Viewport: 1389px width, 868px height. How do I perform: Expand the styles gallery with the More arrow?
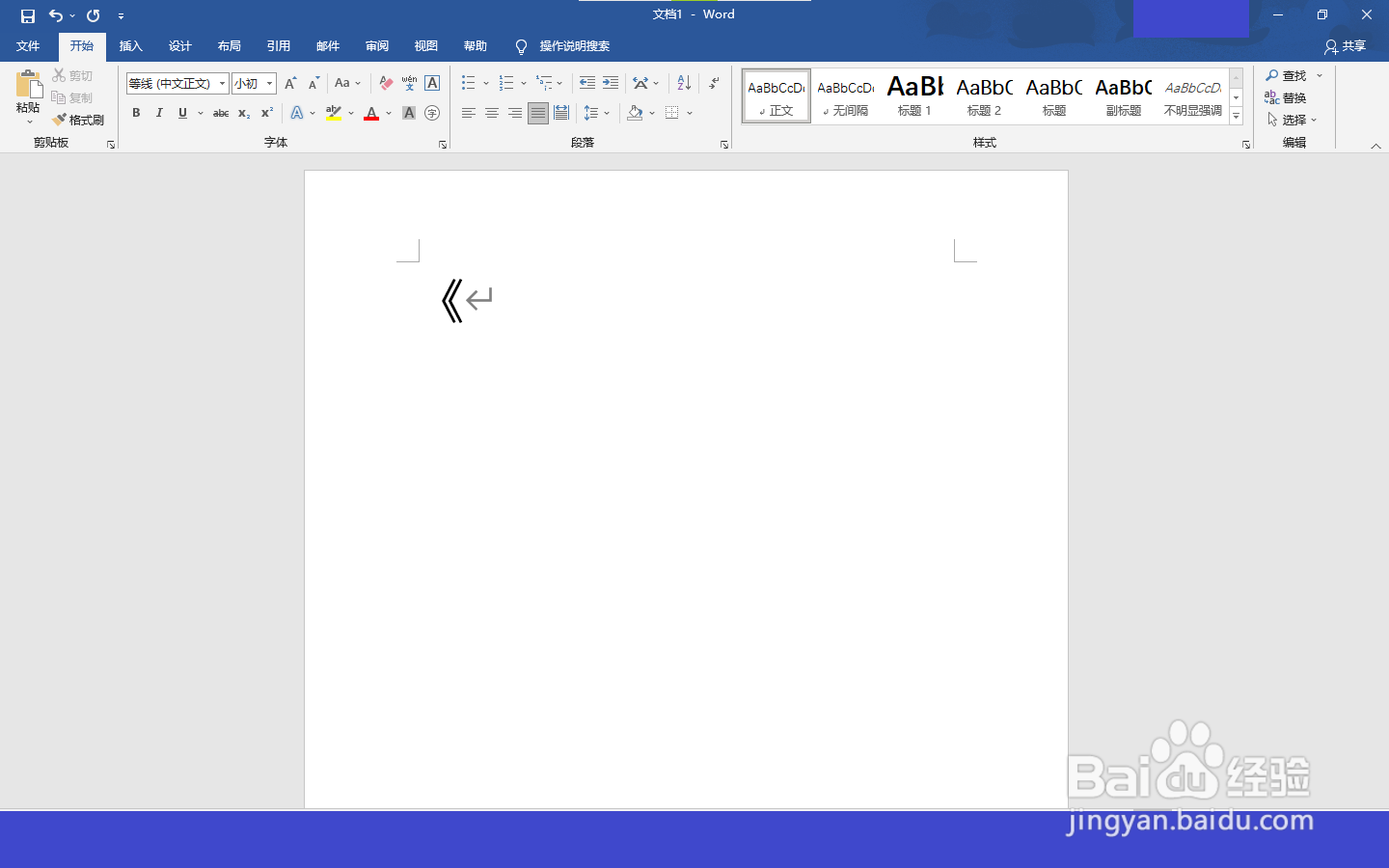pyautogui.click(x=1237, y=117)
